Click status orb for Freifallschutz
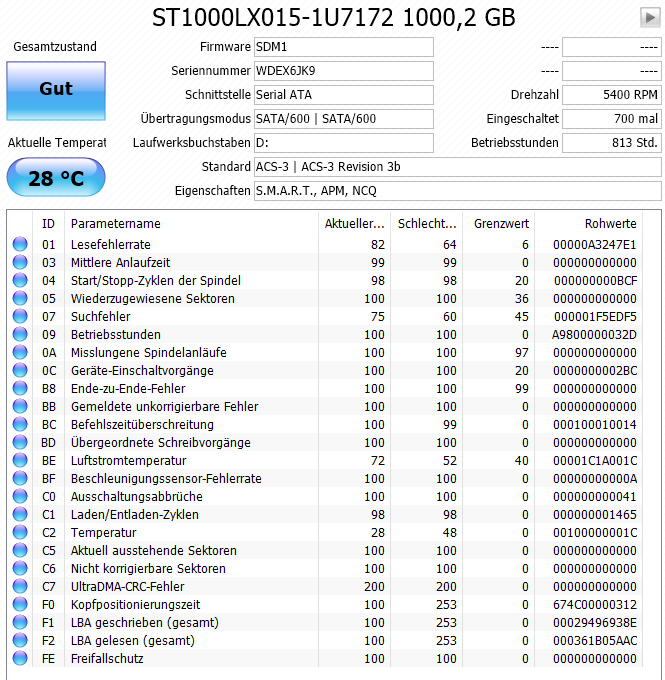 point(20,658)
